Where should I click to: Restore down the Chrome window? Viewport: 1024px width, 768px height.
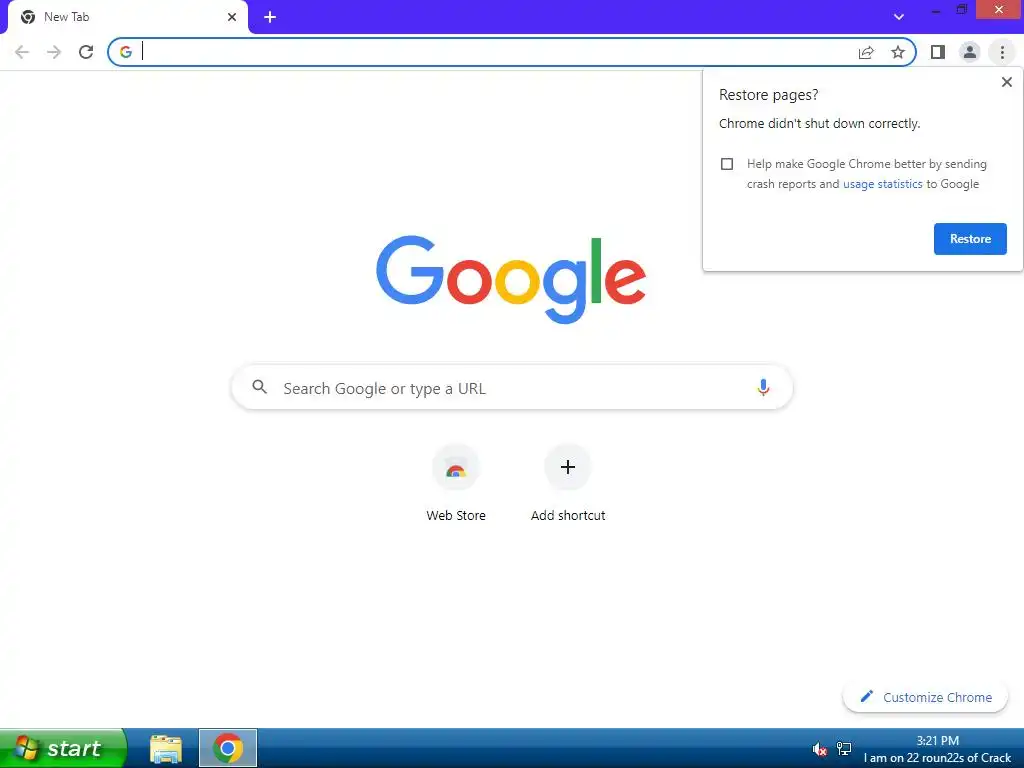point(962,10)
